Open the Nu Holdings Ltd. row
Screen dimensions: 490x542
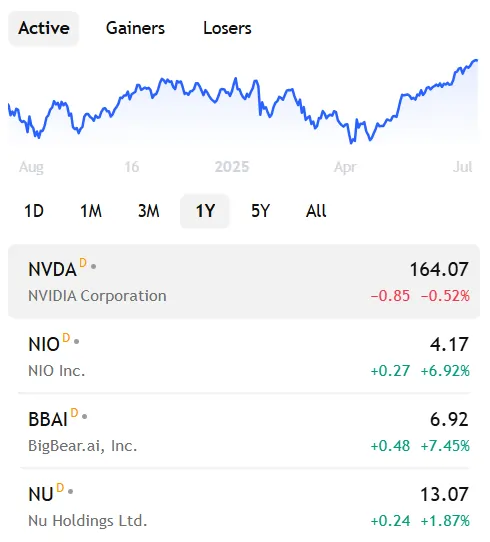[x=244, y=506]
